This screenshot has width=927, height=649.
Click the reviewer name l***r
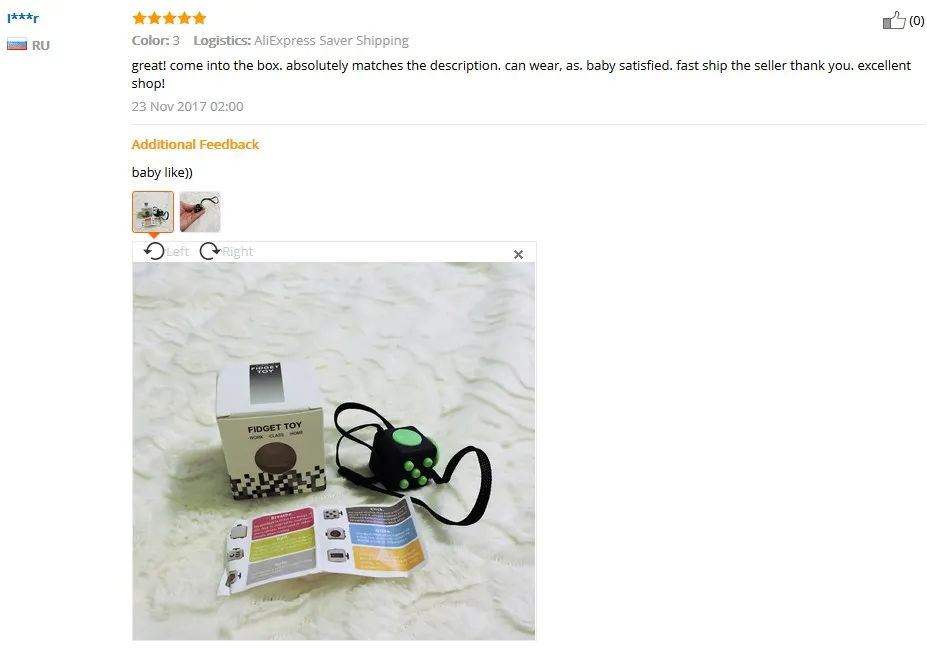point(23,18)
